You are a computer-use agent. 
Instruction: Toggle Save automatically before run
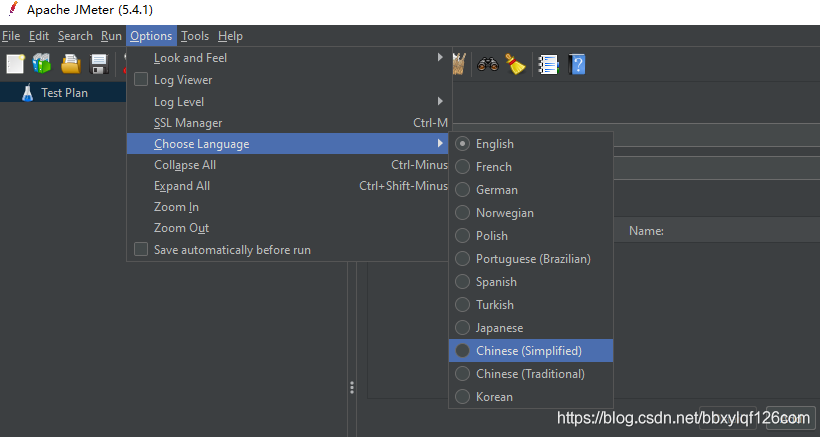141,249
